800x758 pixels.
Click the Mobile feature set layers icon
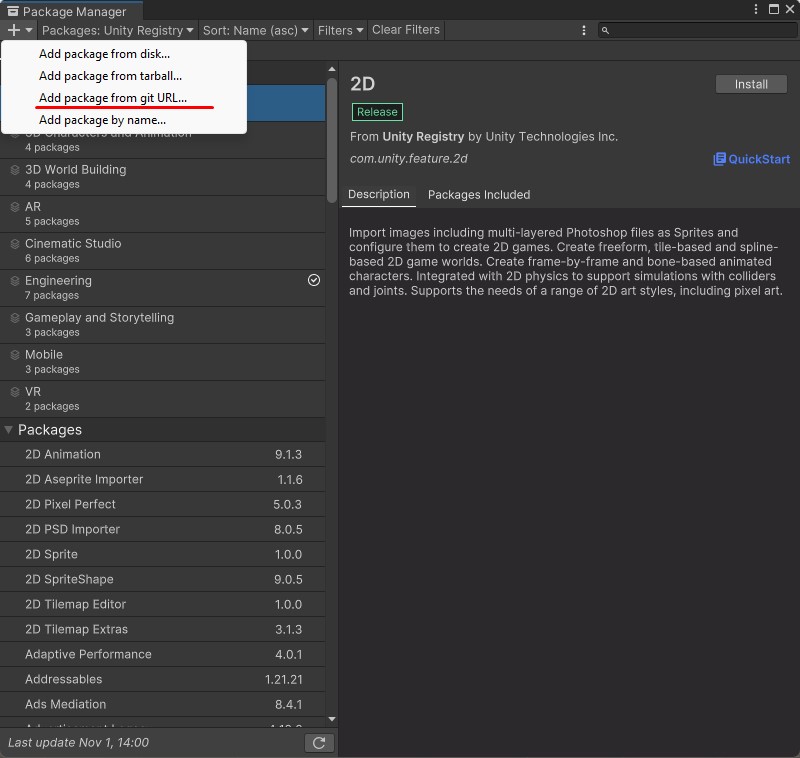[x=15, y=355]
